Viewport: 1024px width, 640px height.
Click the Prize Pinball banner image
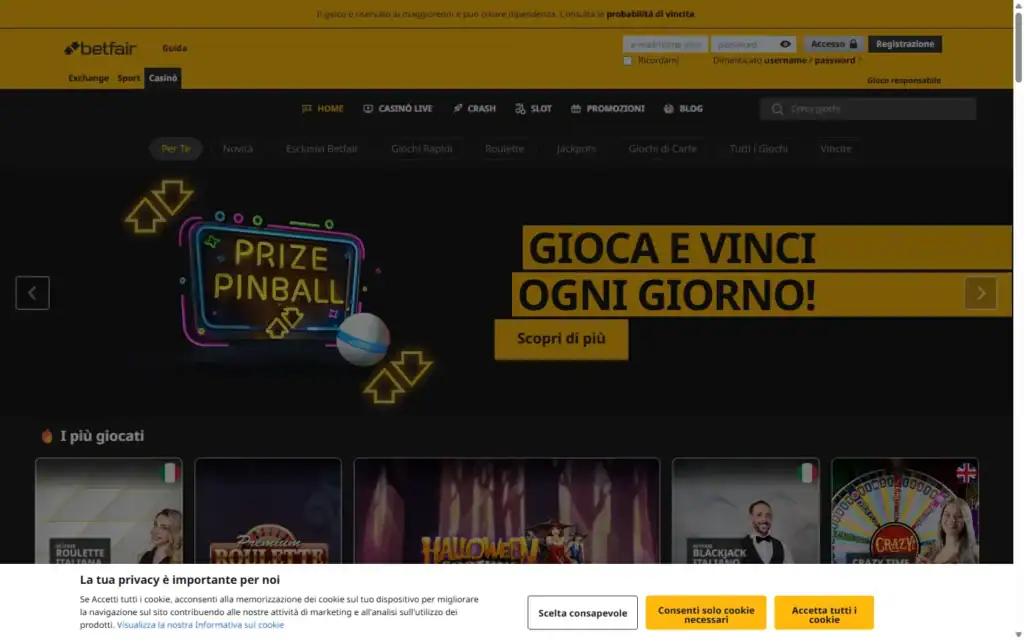coord(278,291)
